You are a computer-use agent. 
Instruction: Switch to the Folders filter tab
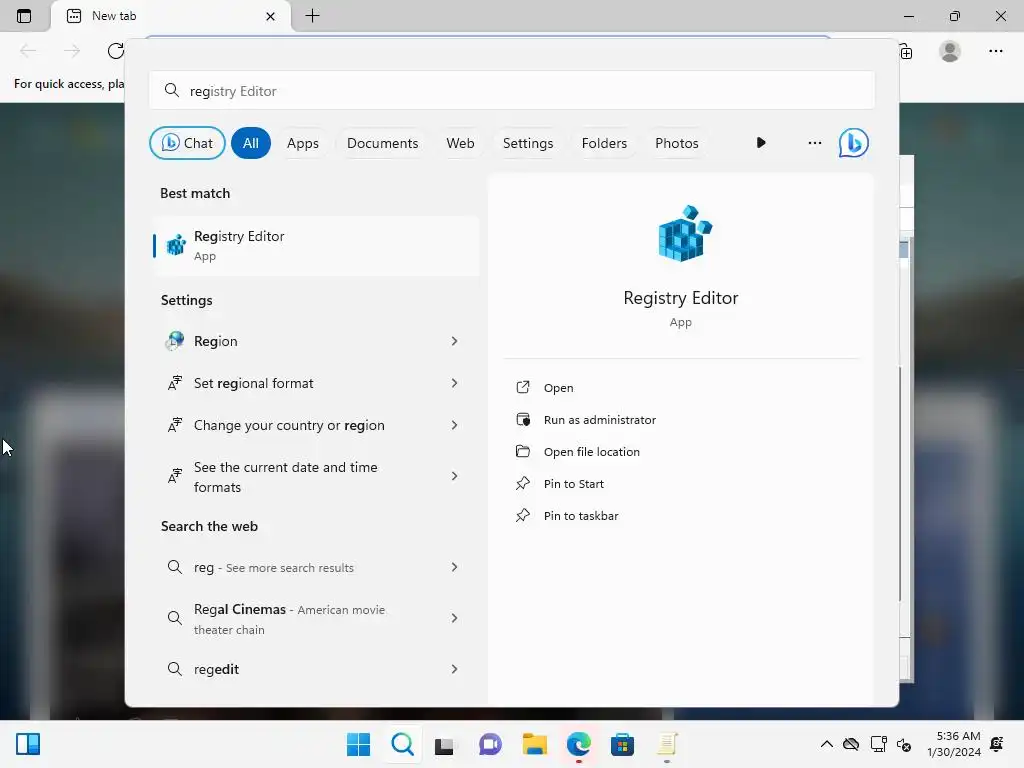pos(604,143)
